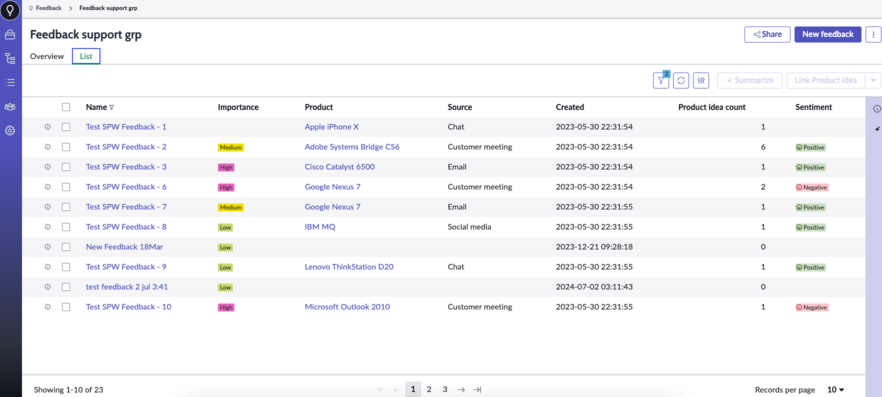The width and height of the screenshot is (882, 397).
Task: Open the Apple iPhone X product link
Action: 331,127
